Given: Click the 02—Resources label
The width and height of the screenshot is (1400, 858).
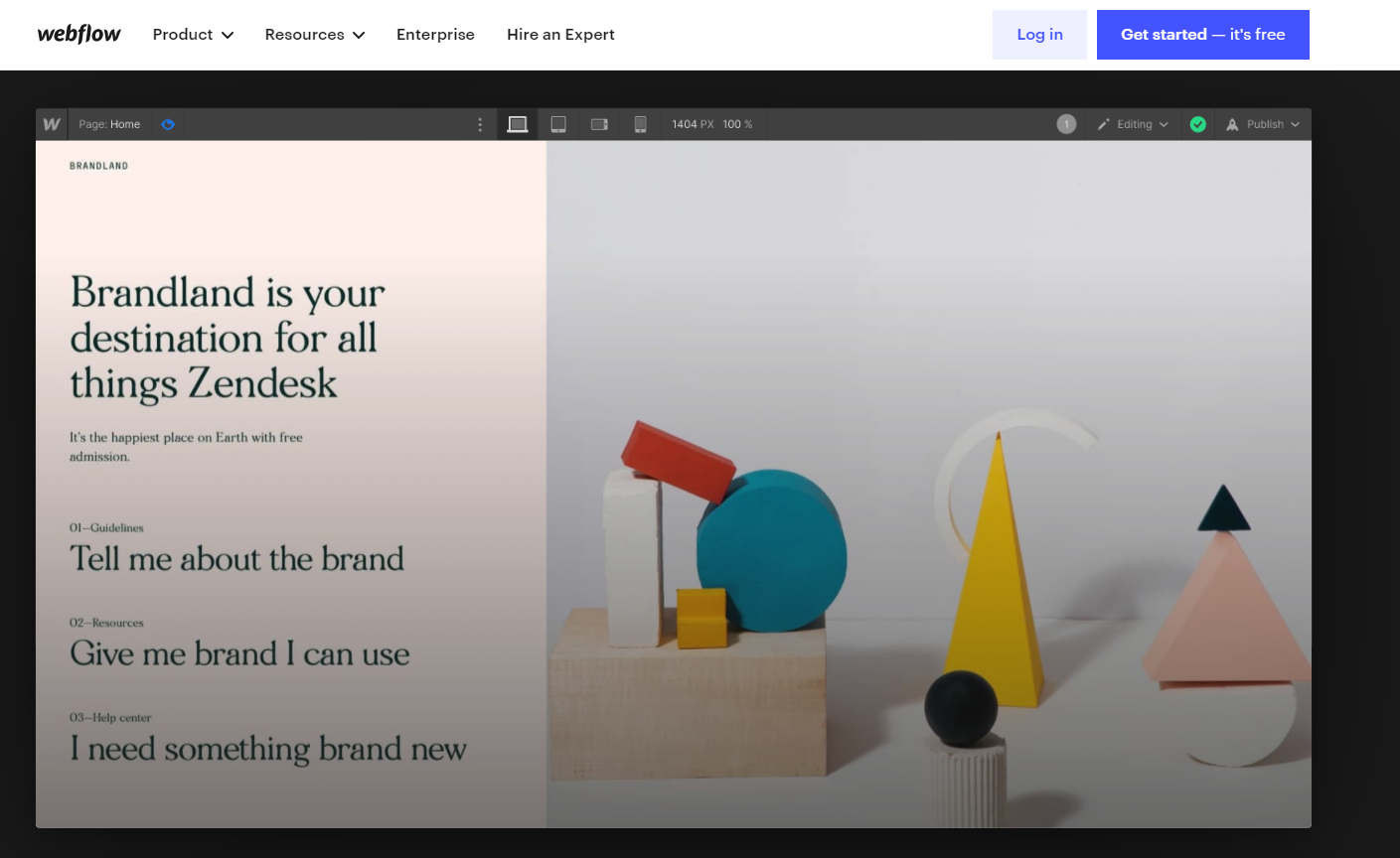Looking at the screenshot, I should [x=106, y=623].
